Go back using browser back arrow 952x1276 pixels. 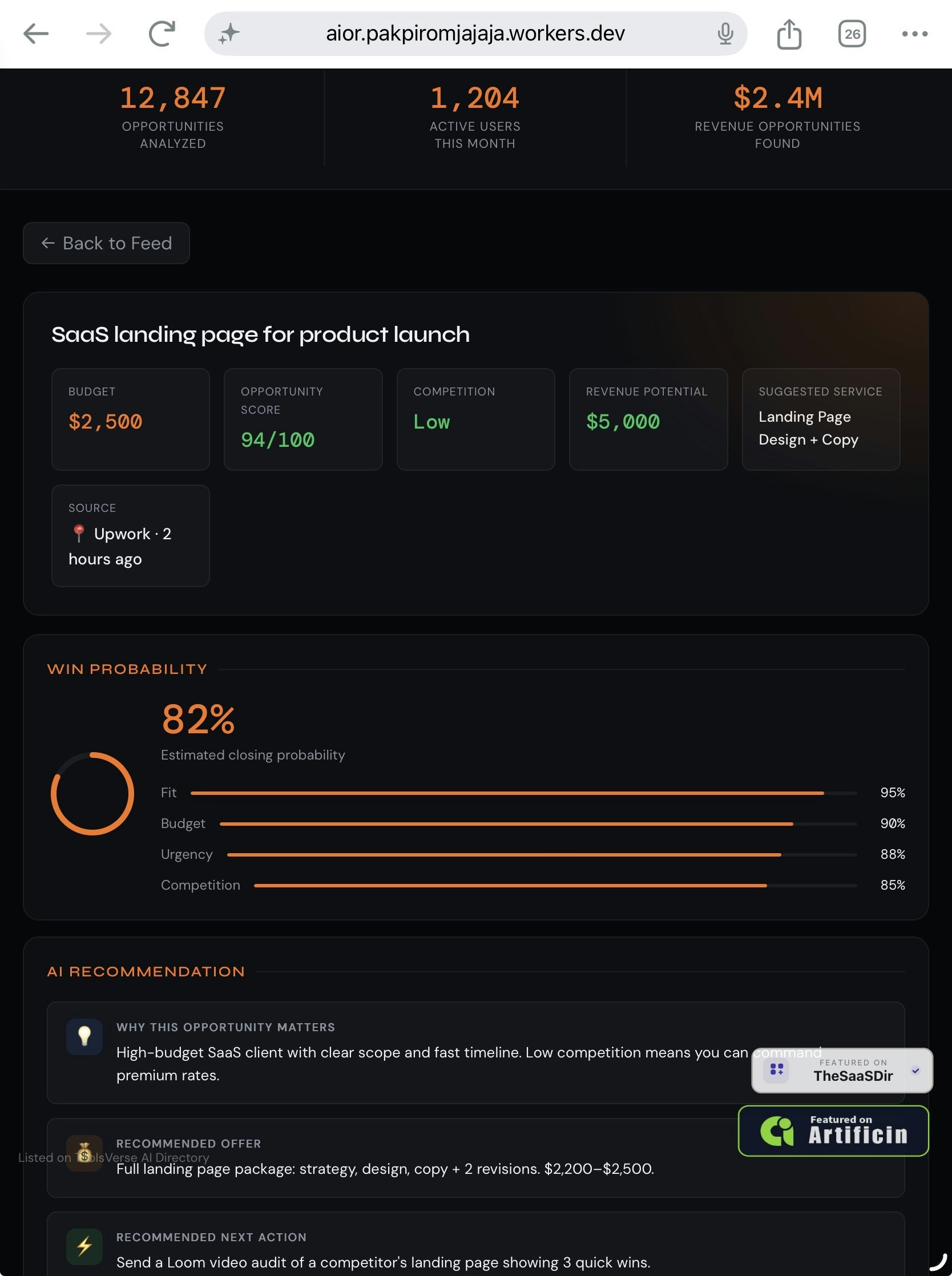36,34
